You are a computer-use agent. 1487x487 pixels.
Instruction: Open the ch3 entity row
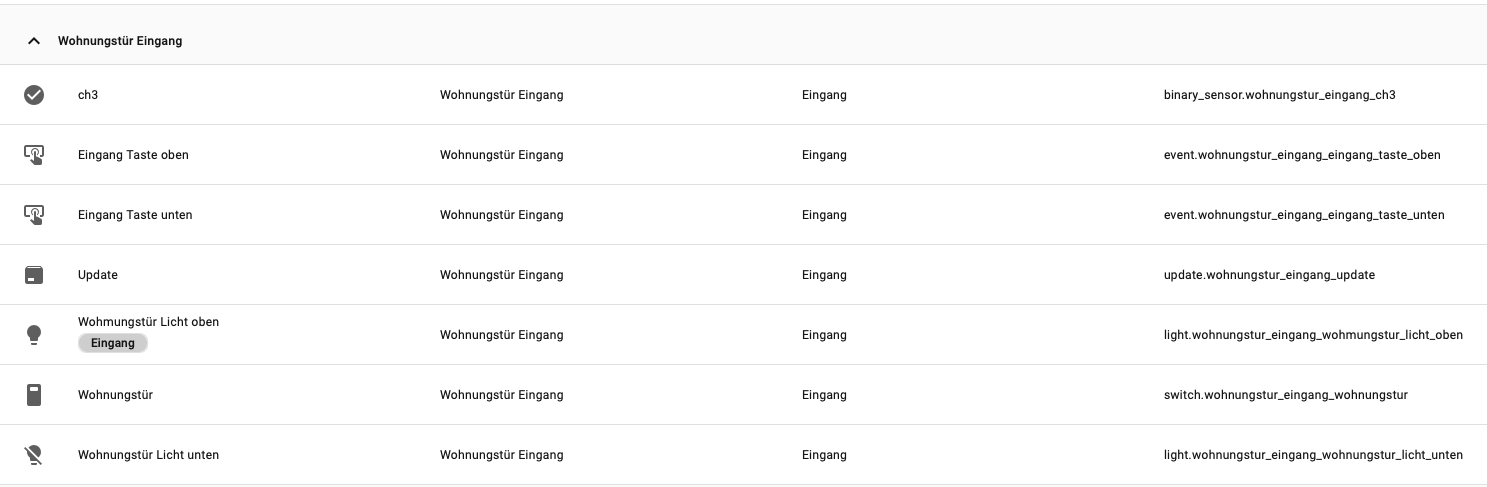(x=88, y=95)
